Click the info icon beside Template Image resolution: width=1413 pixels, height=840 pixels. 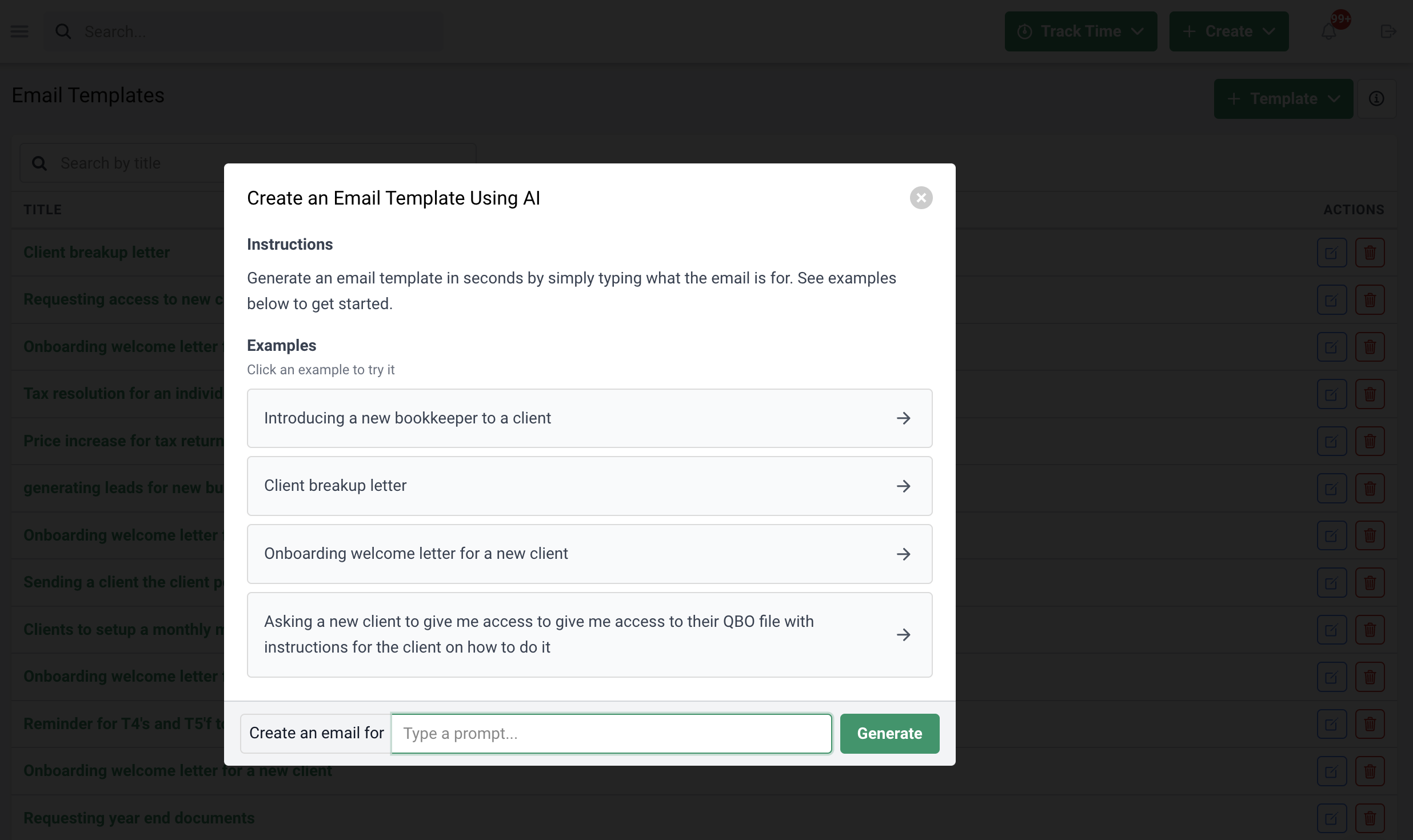(1376, 99)
